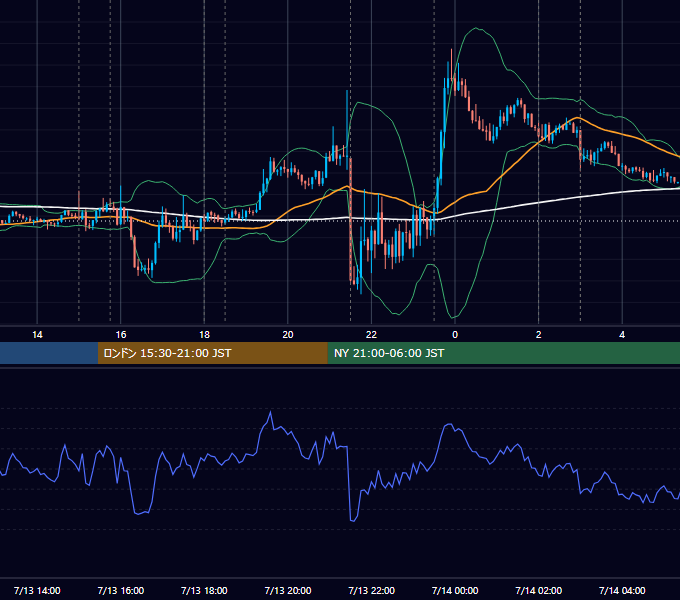Click the 7/13 16:00 time label
This screenshot has width=680, height=600.
click(x=121, y=591)
